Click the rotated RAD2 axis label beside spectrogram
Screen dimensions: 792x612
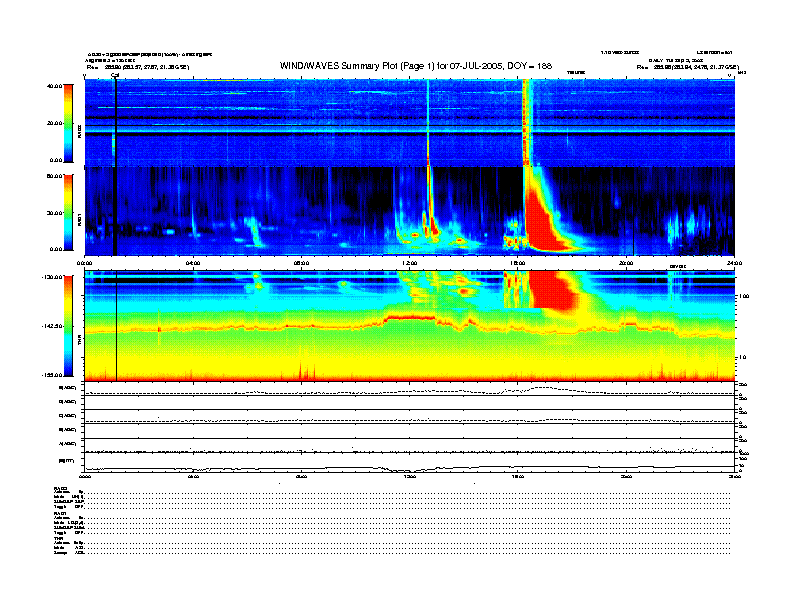[x=79, y=132]
